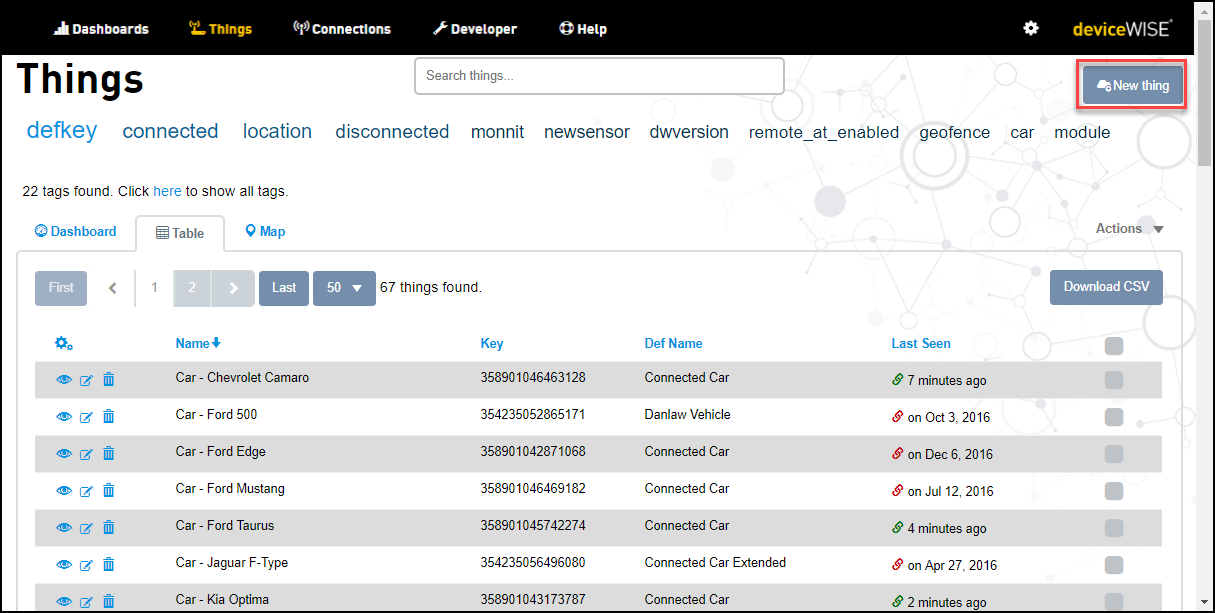Click the link status icon for Ford Taurus
1215x613 pixels.
click(x=897, y=528)
